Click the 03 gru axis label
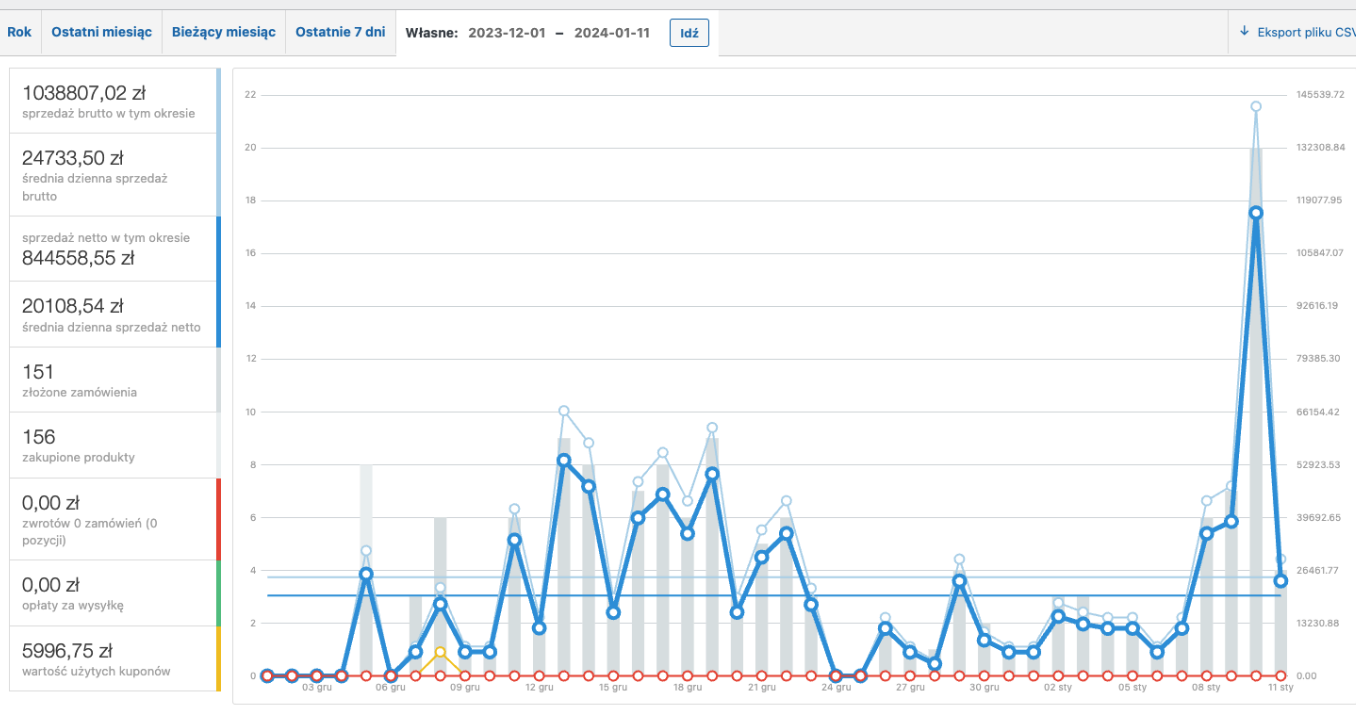The height and width of the screenshot is (706, 1356). pyautogui.click(x=317, y=688)
